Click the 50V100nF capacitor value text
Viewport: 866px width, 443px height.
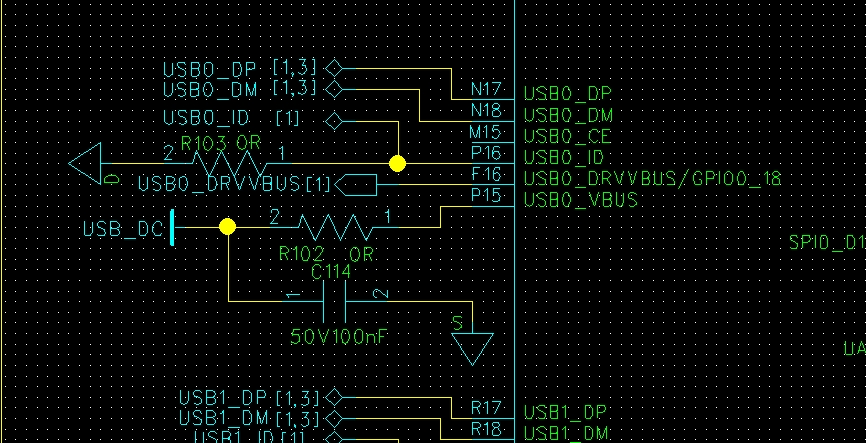point(339,336)
